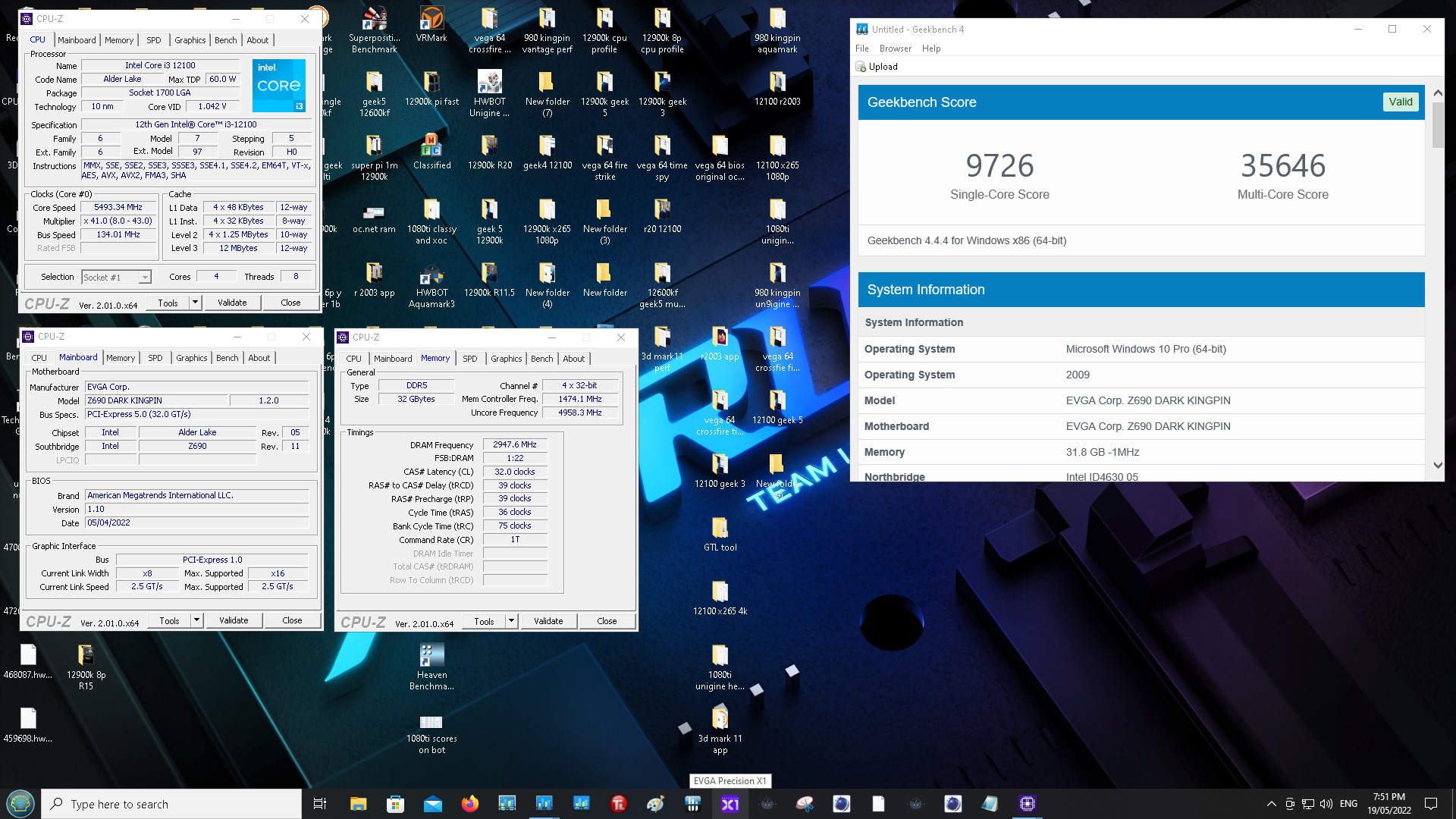Switch to Bench tab in top CPU-Z window
Viewport: 1456px width, 819px height.
coord(226,40)
